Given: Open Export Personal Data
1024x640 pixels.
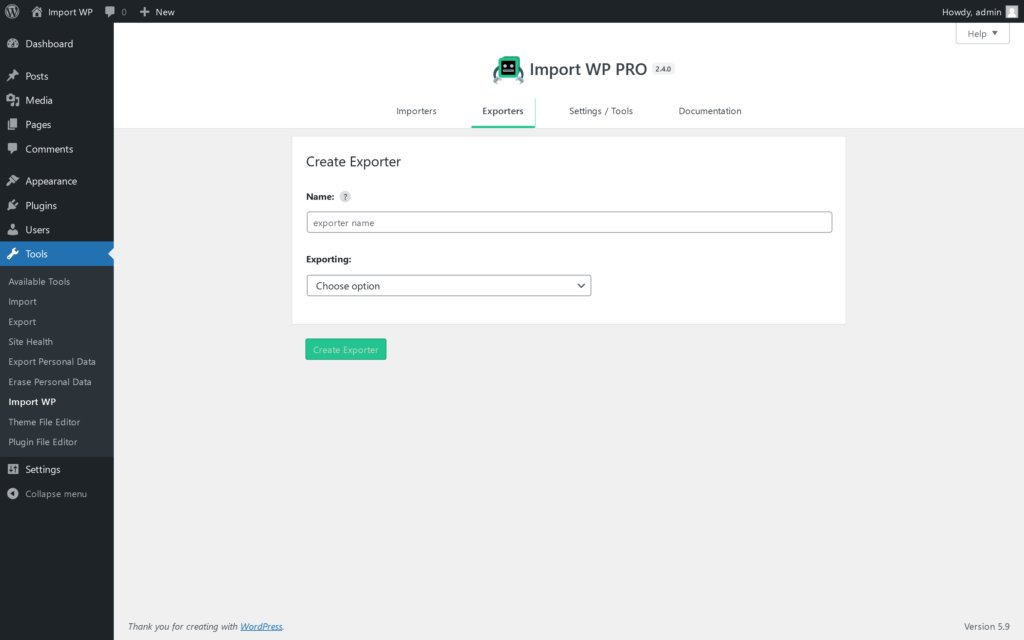Looking at the screenshot, I should tap(52, 362).
